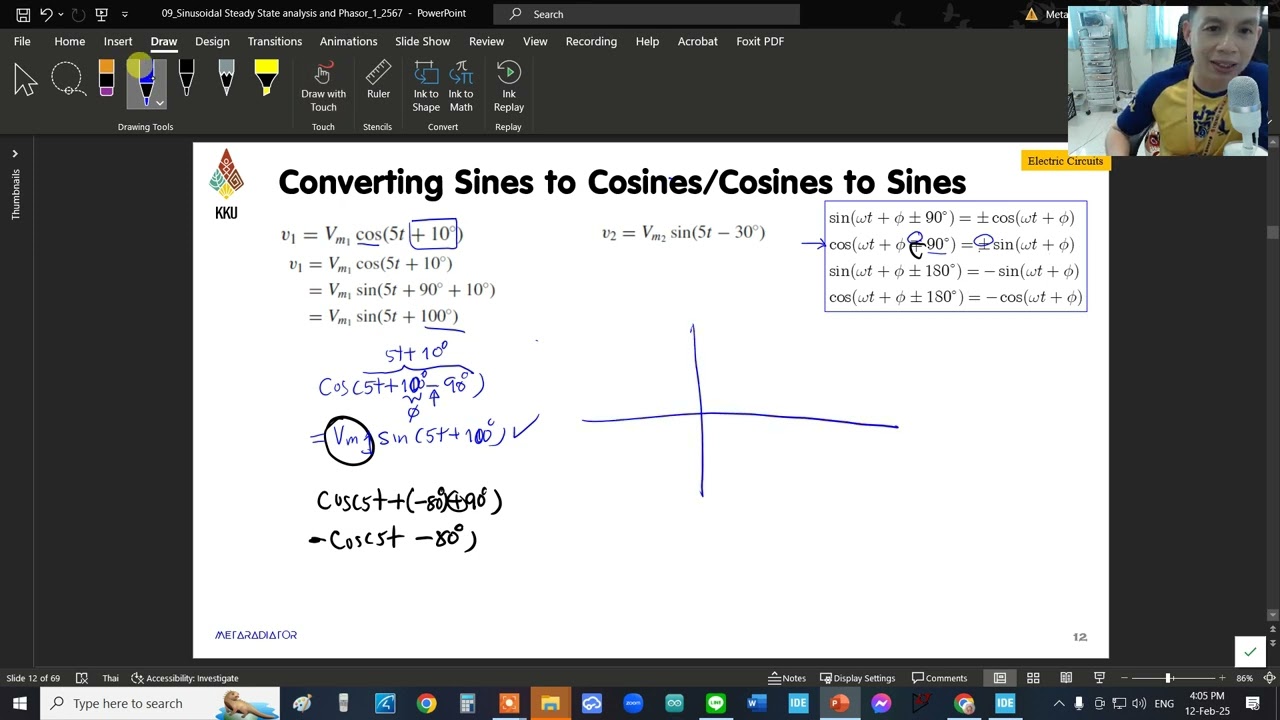Expand blue pen options dropdown arrow
Viewport: 1280px width, 720px height.
[x=158, y=102]
